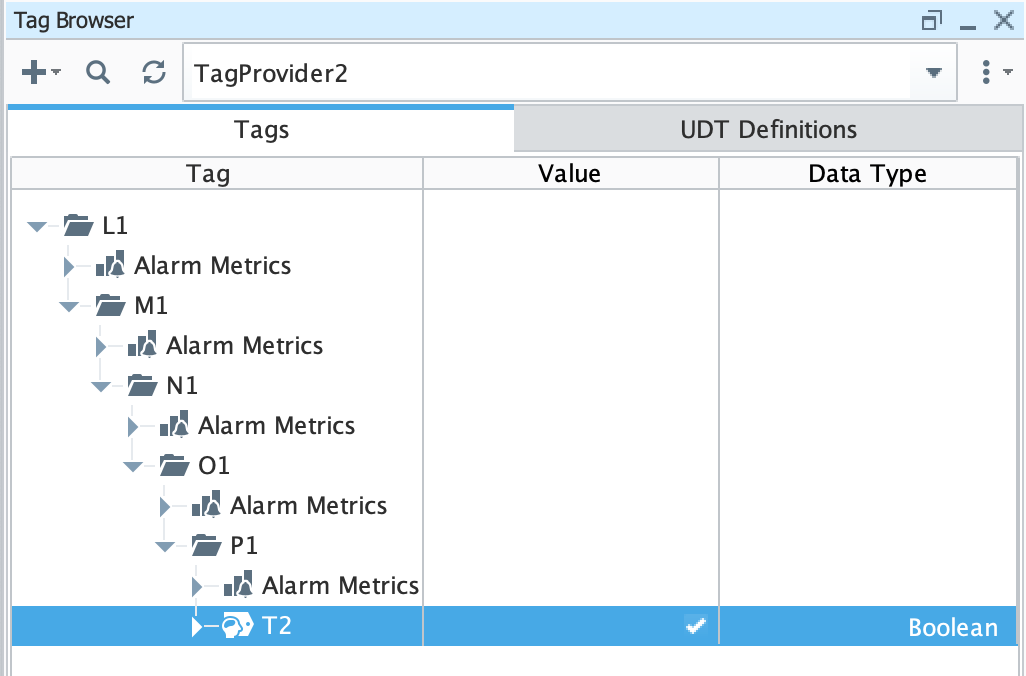Sort by the Data Type column header

click(x=867, y=174)
